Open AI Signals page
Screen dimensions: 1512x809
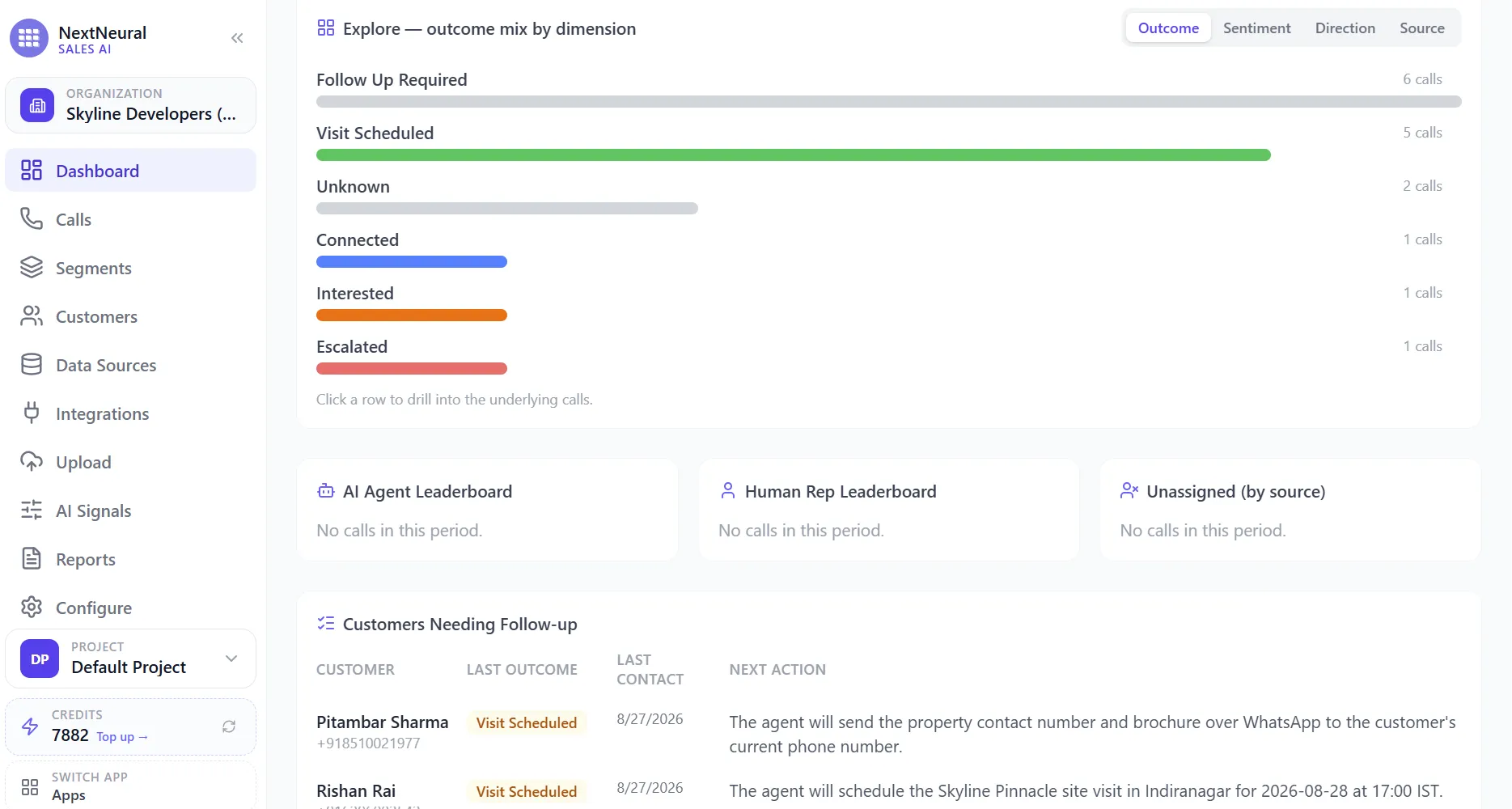click(130, 510)
